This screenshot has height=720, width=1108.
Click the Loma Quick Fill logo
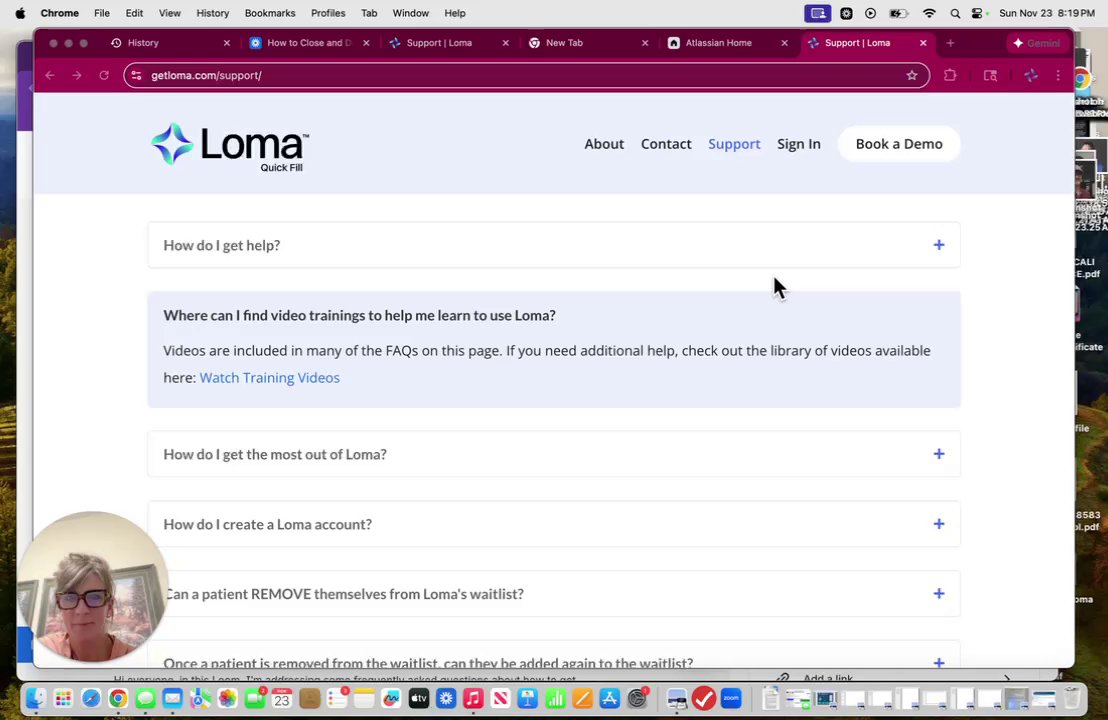click(230, 147)
